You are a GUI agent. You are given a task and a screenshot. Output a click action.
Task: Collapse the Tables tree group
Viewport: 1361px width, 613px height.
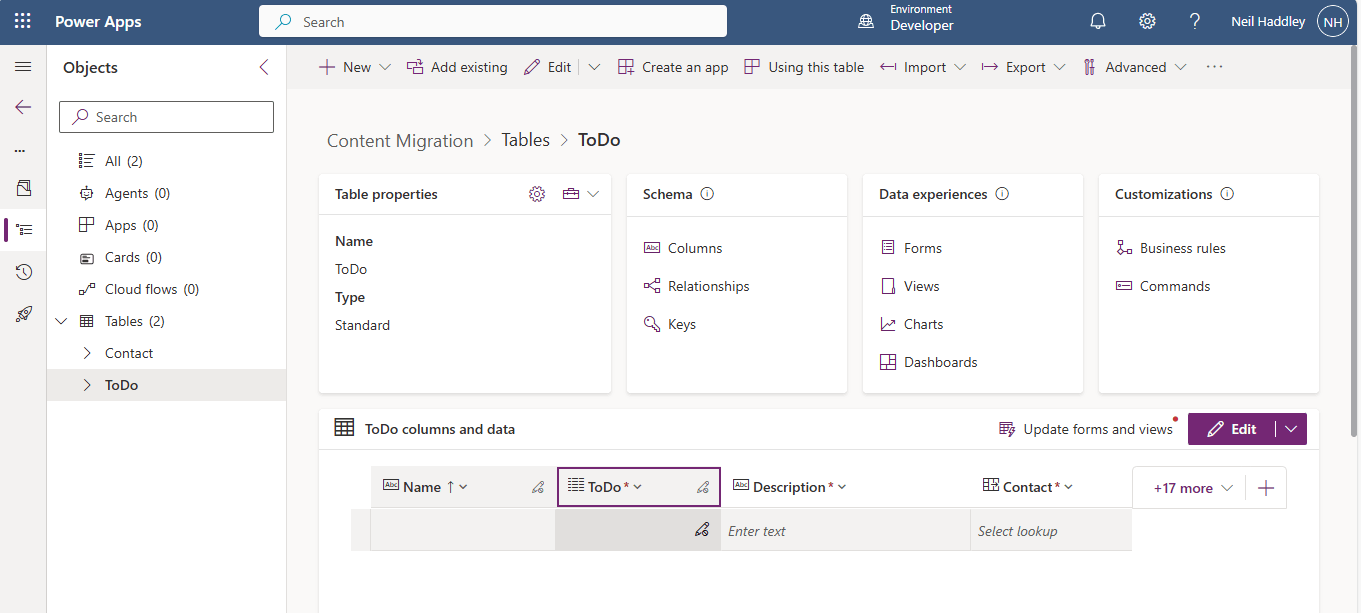pyautogui.click(x=62, y=321)
